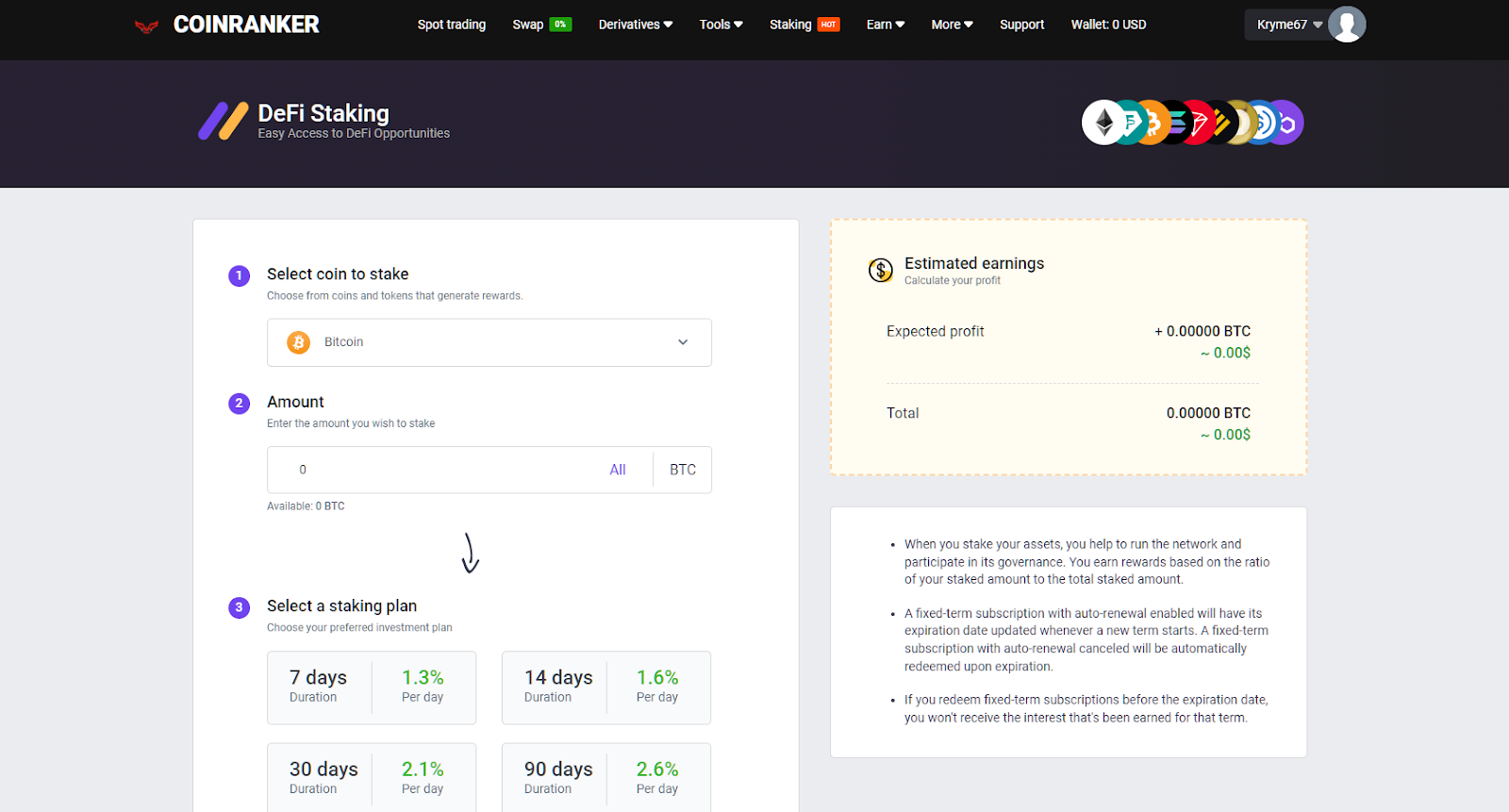Click the All amount link

point(618,470)
